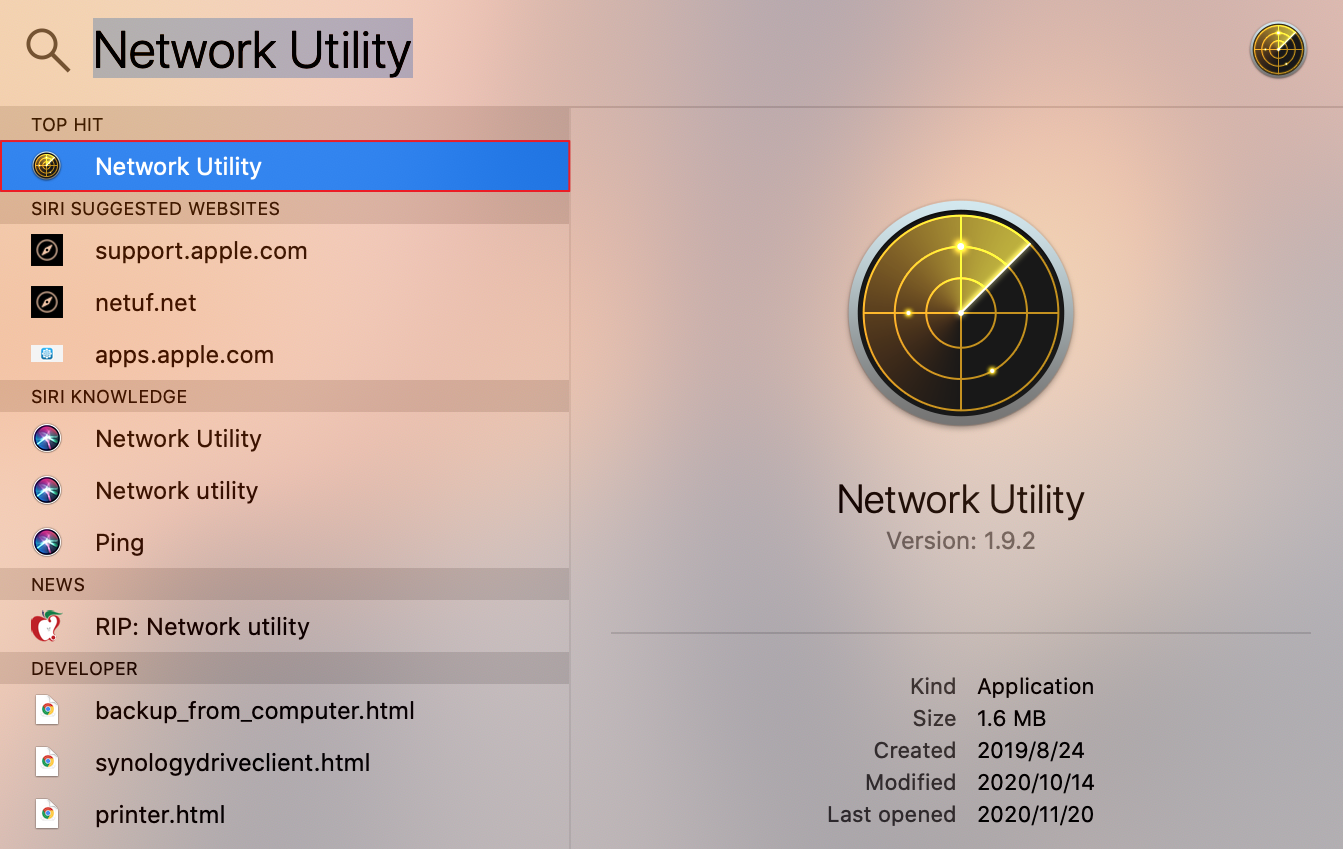This screenshot has width=1343, height=849.
Task: Click the small radar icon beside search field
Action: pos(1278,49)
